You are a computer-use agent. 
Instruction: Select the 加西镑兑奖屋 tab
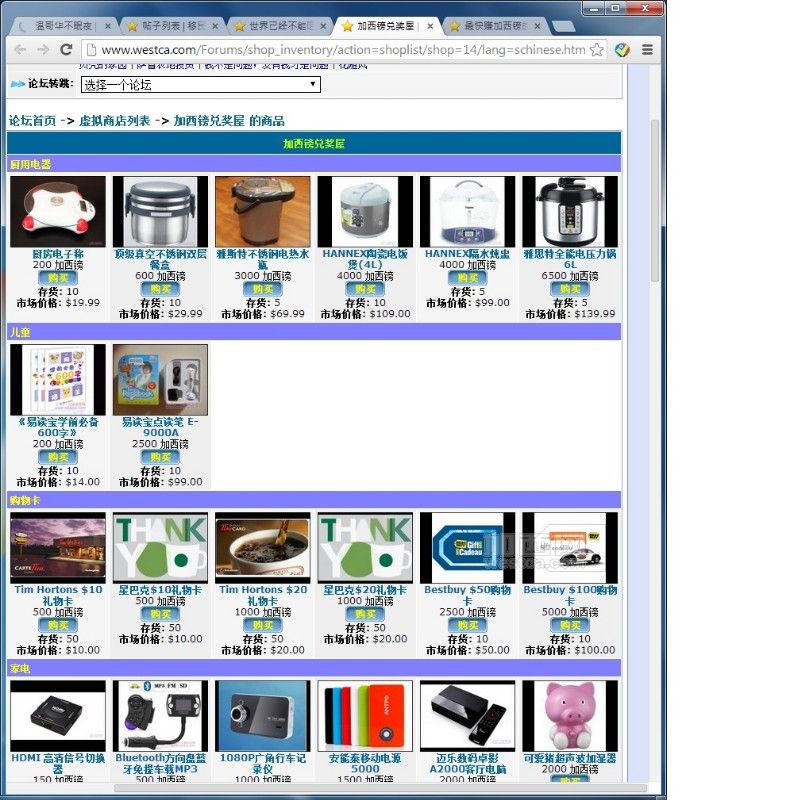pos(387,26)
